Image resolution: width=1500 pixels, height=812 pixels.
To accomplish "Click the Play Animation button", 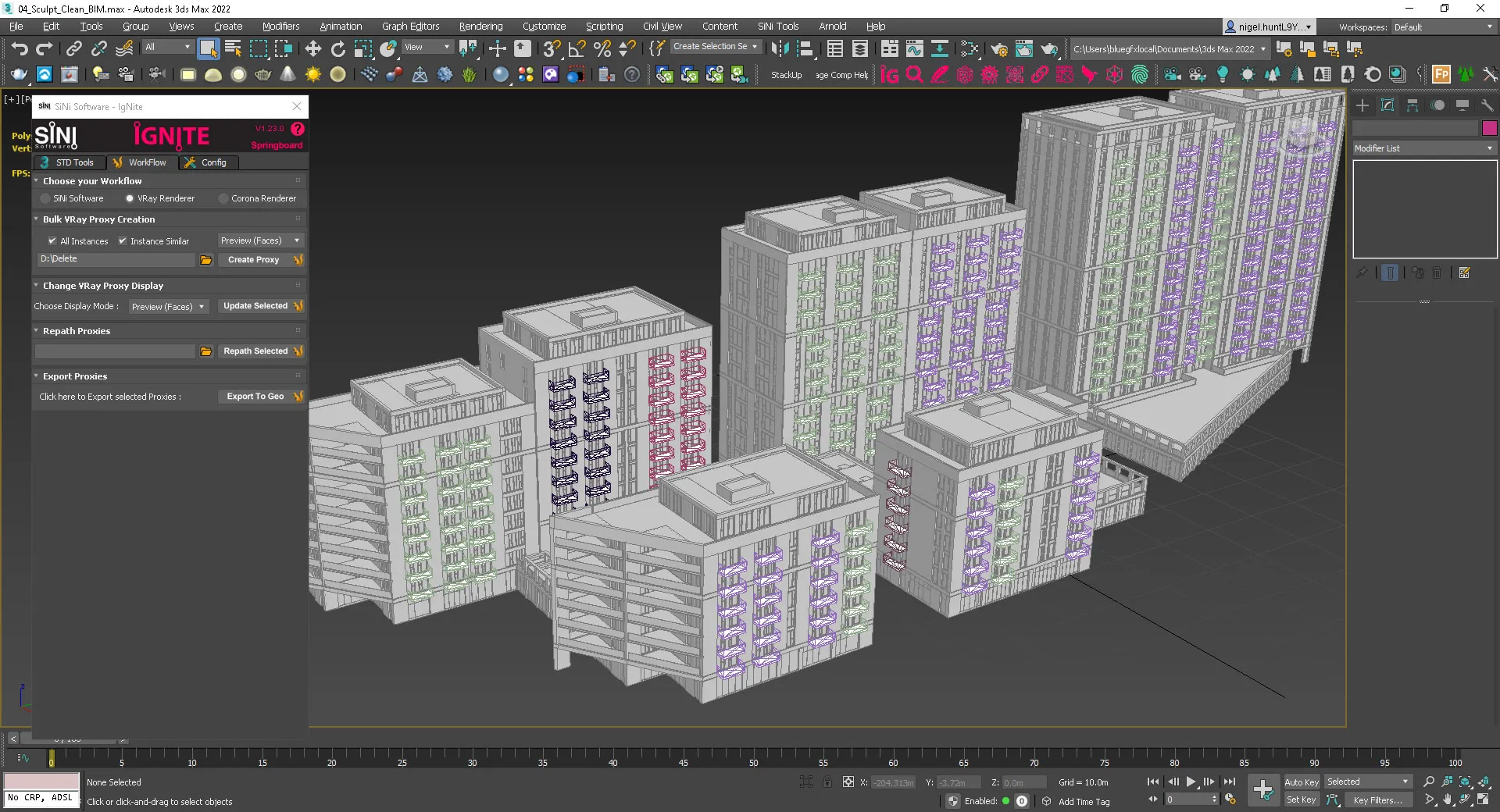I will click(1191, 782).
